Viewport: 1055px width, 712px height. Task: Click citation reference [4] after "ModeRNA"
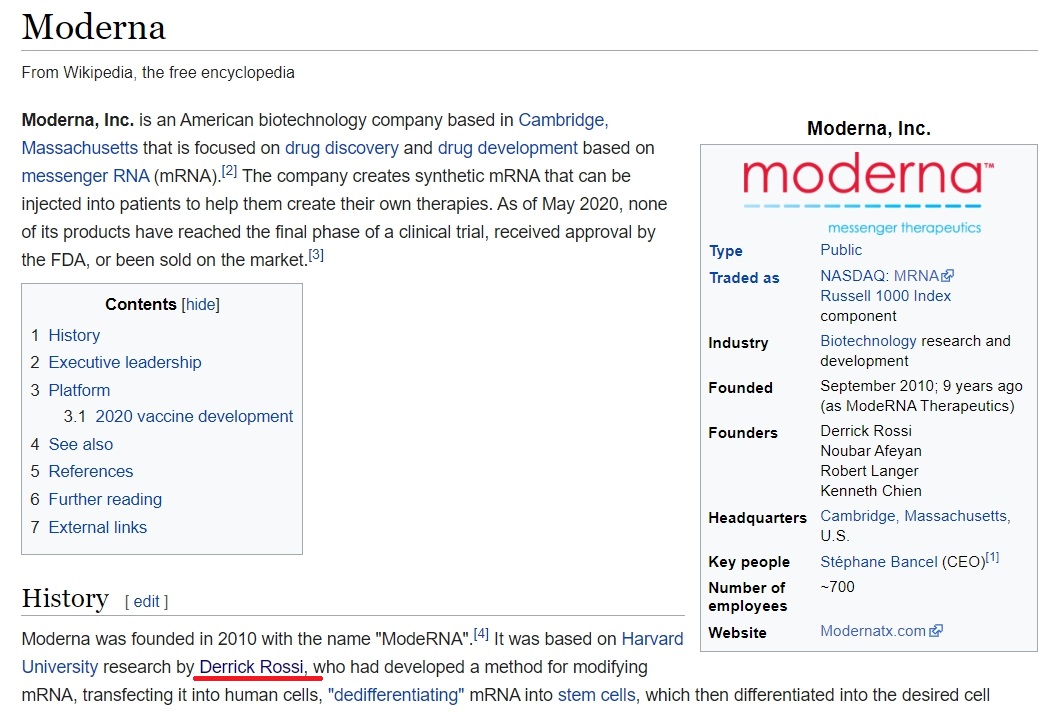point(481,633)
